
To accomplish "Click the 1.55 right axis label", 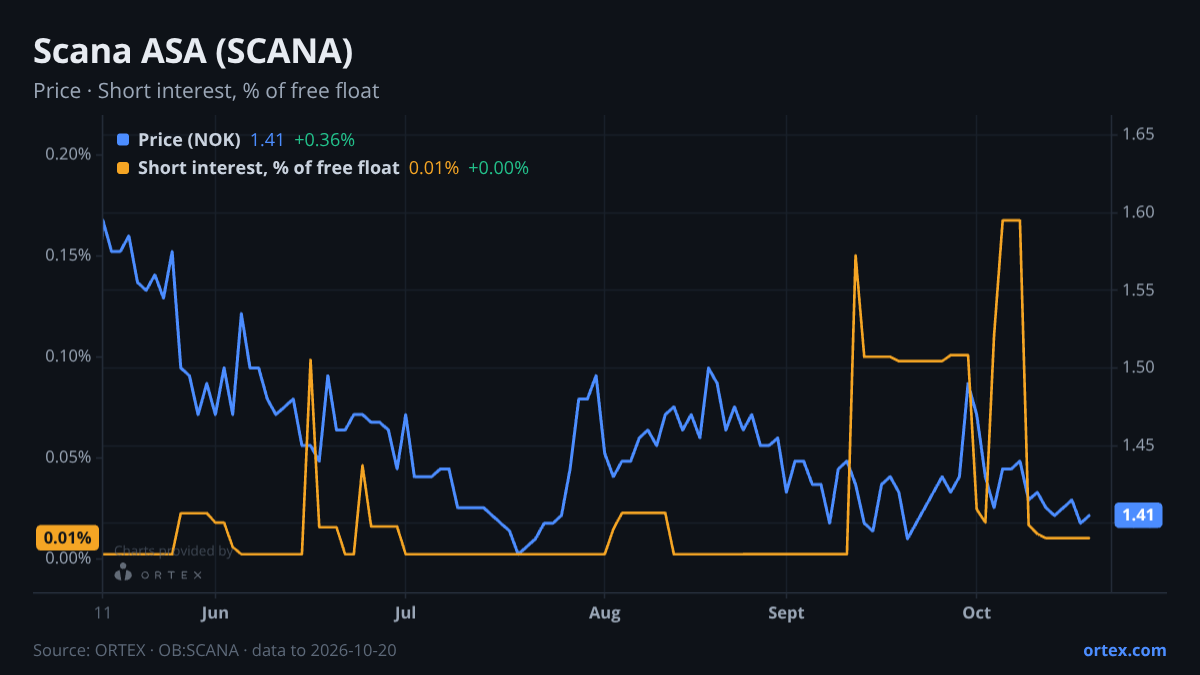I will click(1139, 290).
